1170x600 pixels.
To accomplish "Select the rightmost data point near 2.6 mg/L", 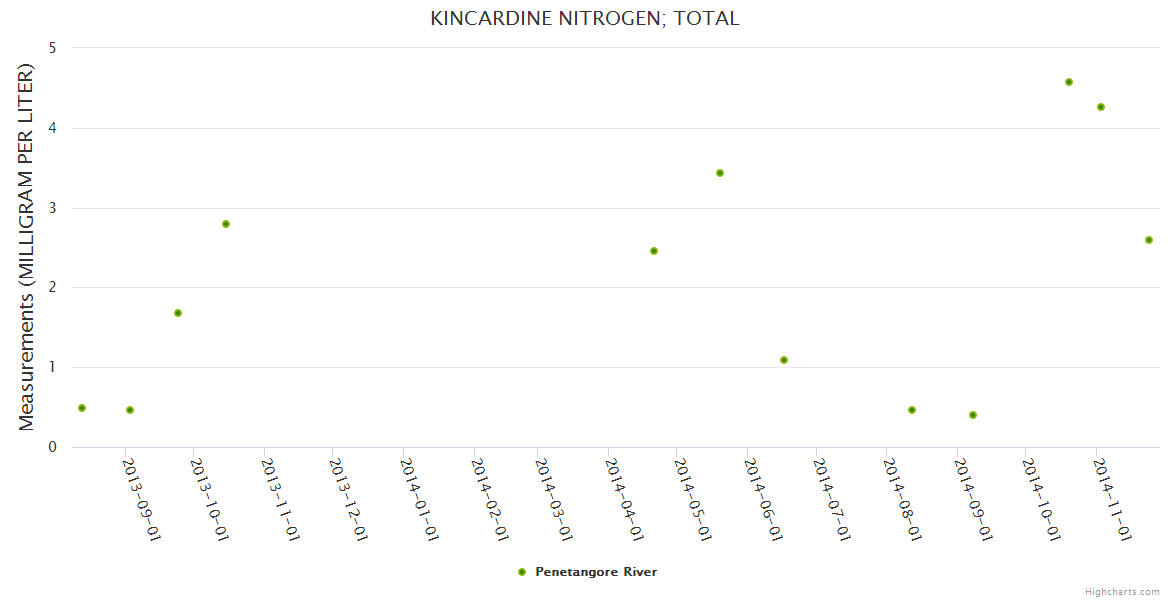I will (x=1149, y=240).
